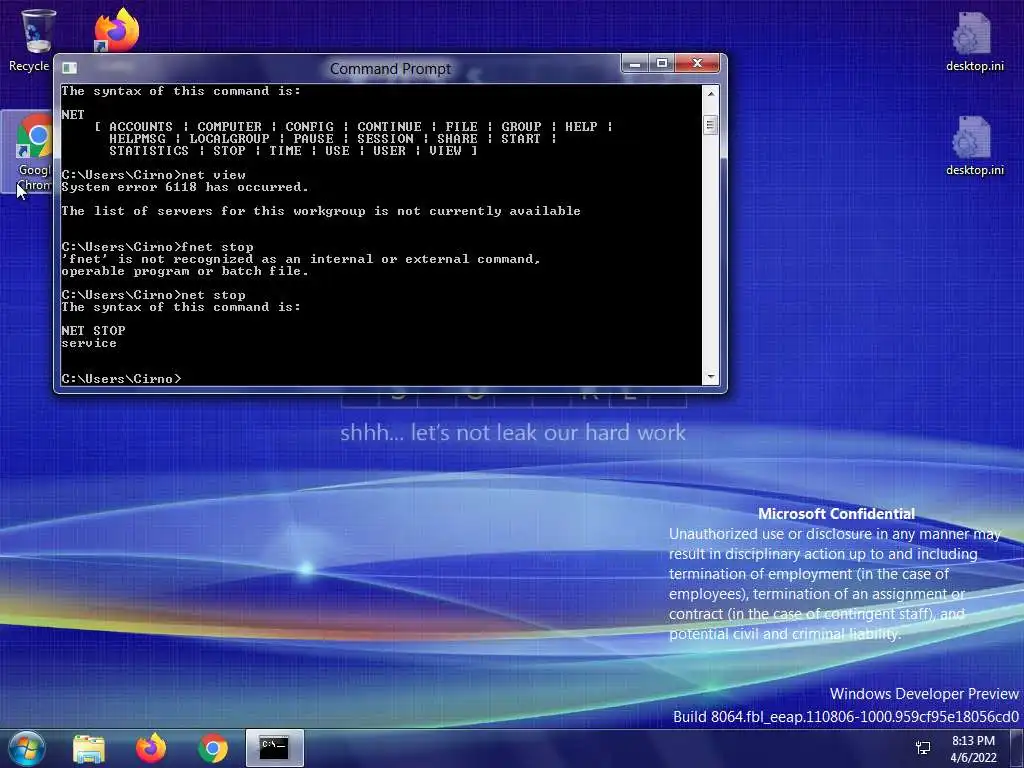The width and height of the screenshot is (1024, 768).
Task: Click the 'list of servers' workgroup message
Action: click(x=321, y=211)
